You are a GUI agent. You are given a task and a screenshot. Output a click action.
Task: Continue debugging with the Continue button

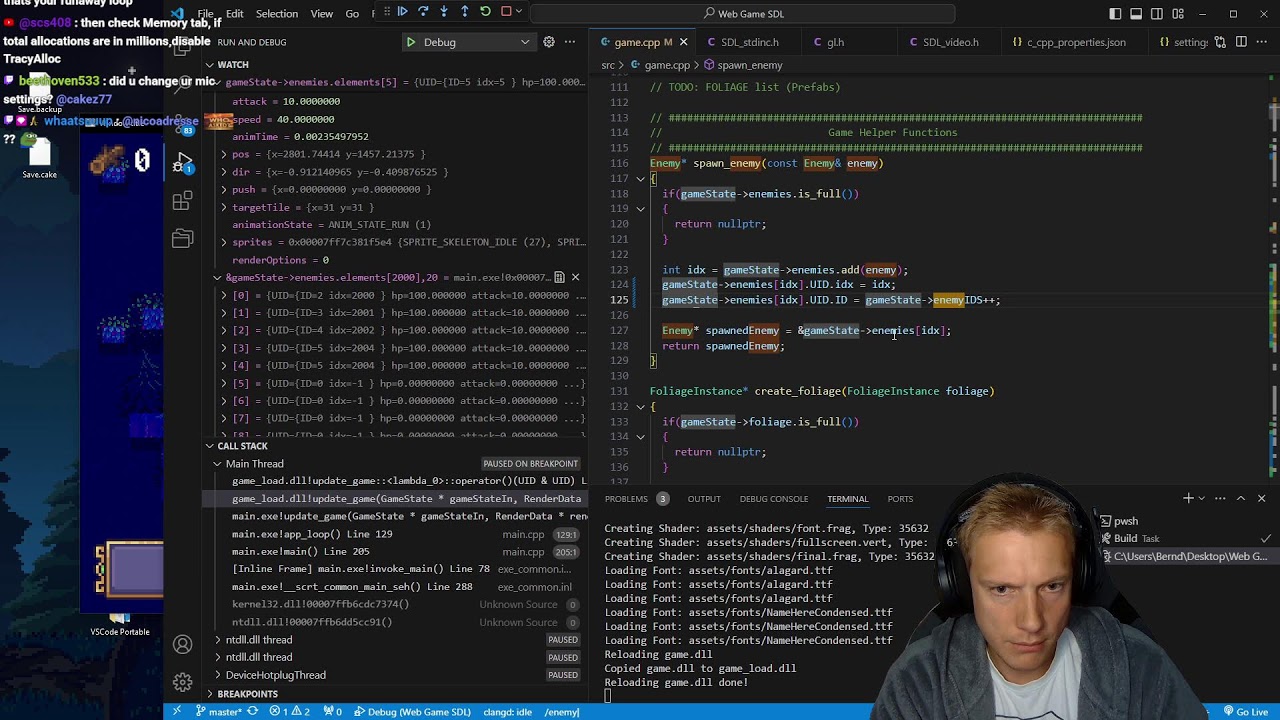[x=402, y=12]
